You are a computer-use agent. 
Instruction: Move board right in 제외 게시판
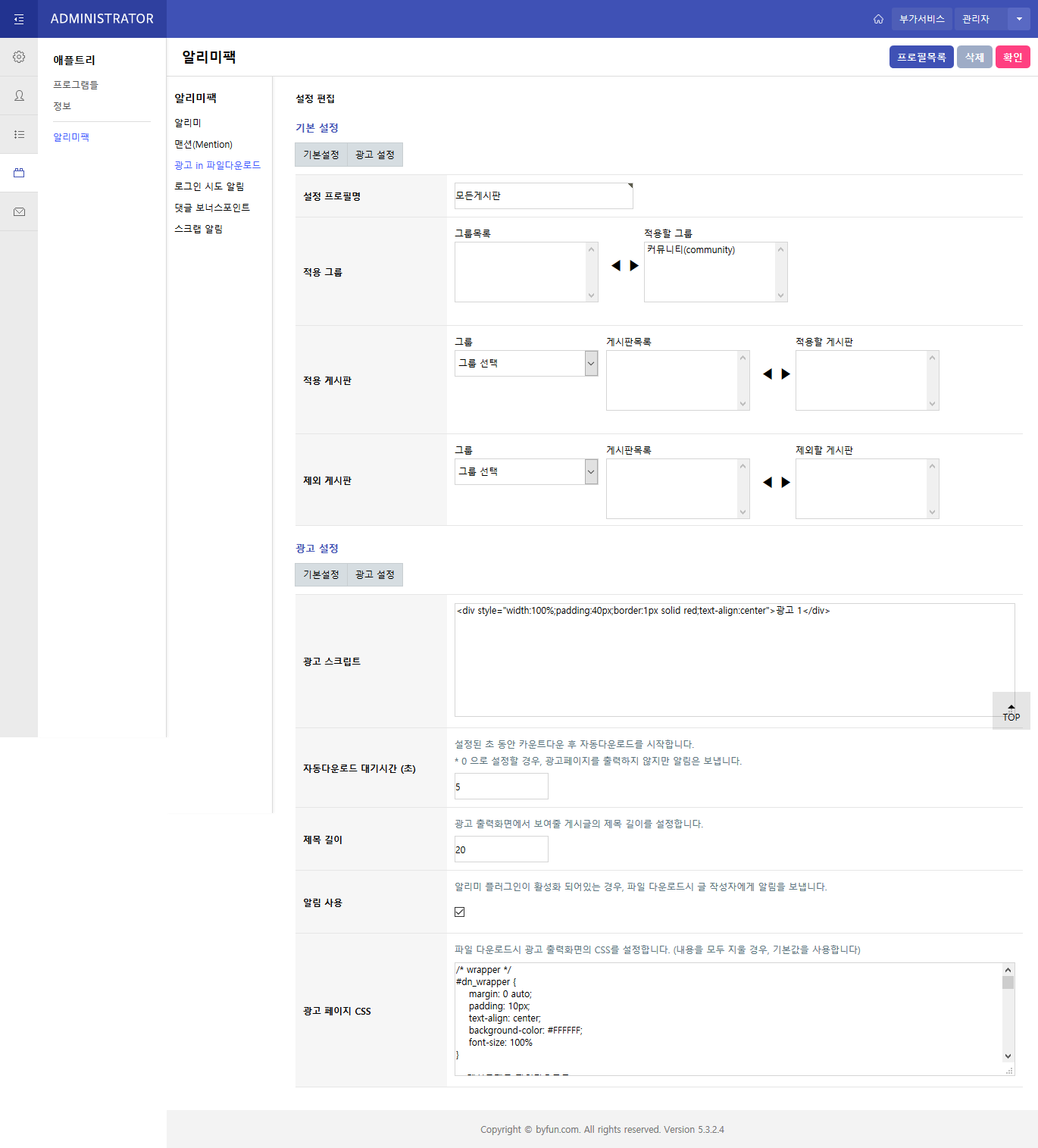[786, 482]
